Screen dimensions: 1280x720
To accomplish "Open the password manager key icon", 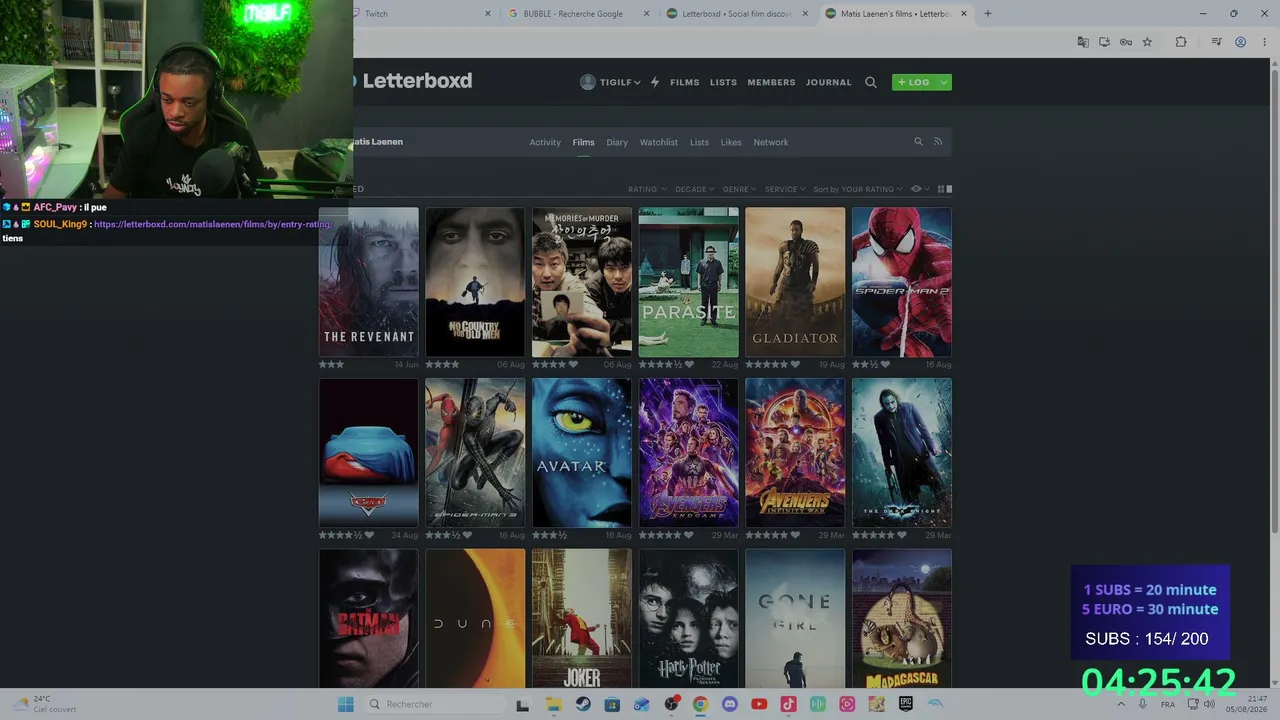I will pyautogui.click(x=1126, y=42).
